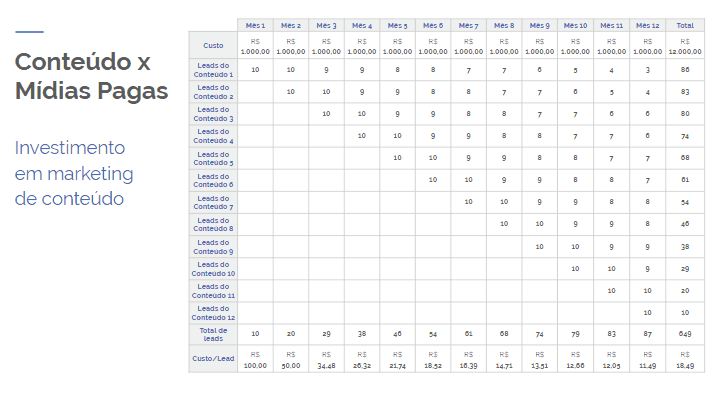The image size is (713, 397).
Task: Click the subtitle 'Investimento em marketing de conteúdo'
Action: pos(74,173)
